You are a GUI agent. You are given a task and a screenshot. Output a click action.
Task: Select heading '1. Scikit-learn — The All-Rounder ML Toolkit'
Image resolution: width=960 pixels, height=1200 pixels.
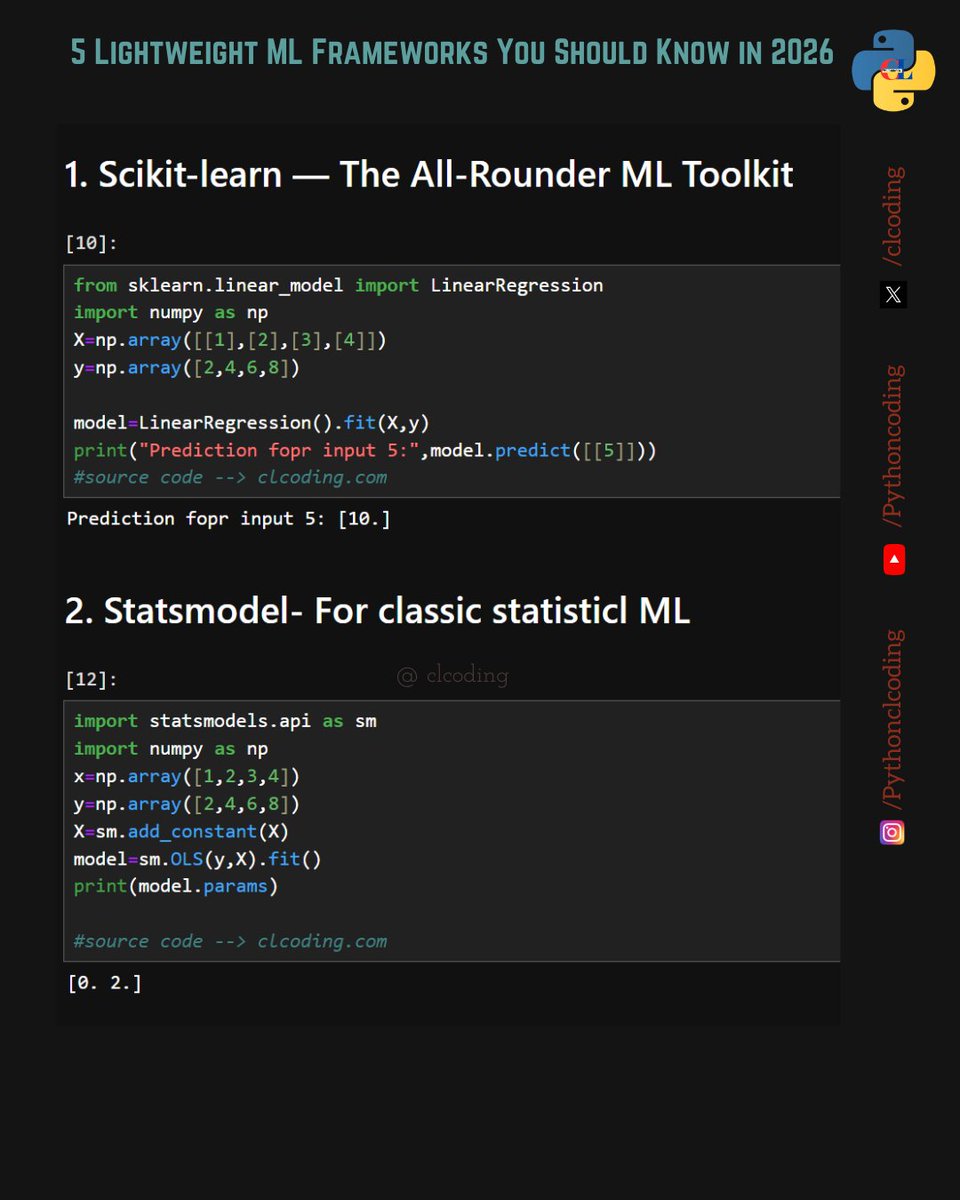coord(429,174)
